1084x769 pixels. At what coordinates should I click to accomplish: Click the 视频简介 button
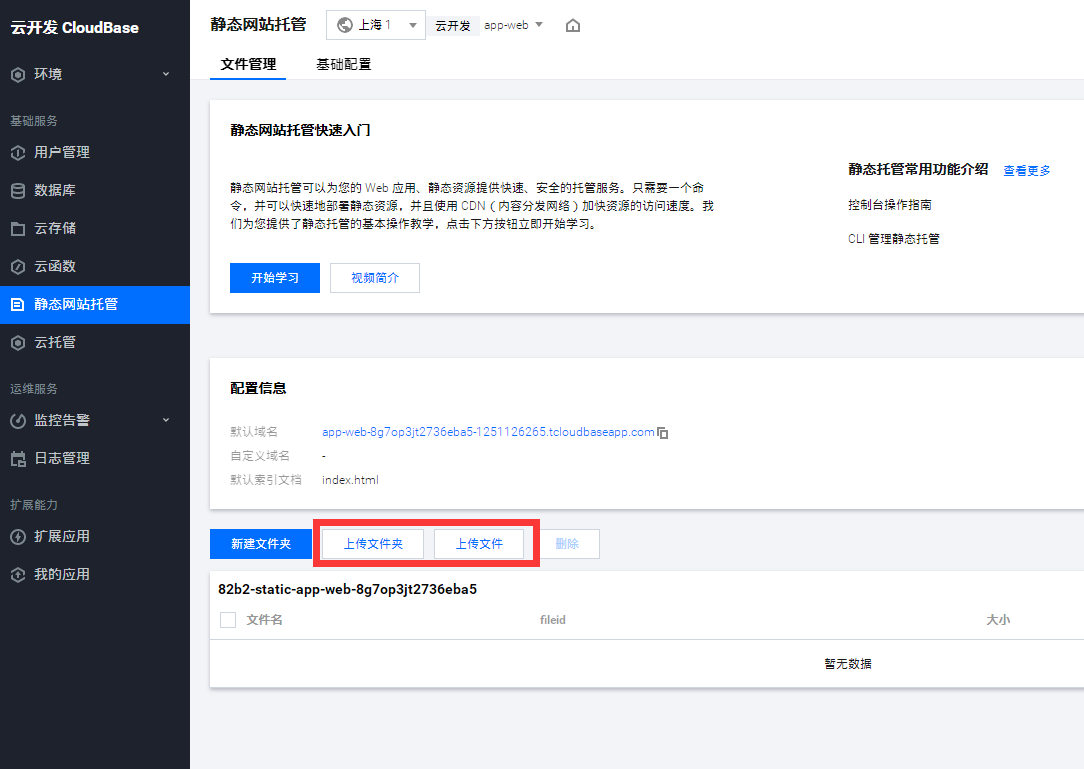coord(375,278)
